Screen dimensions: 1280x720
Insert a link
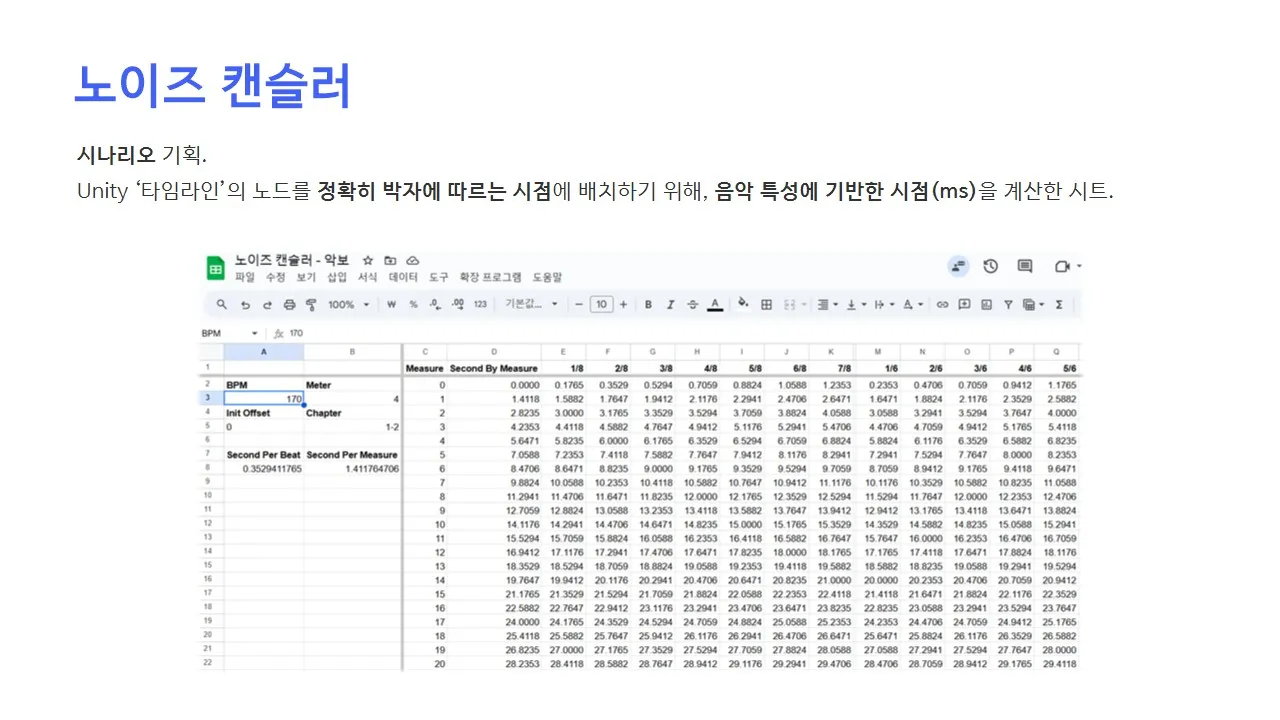point(941,305)
